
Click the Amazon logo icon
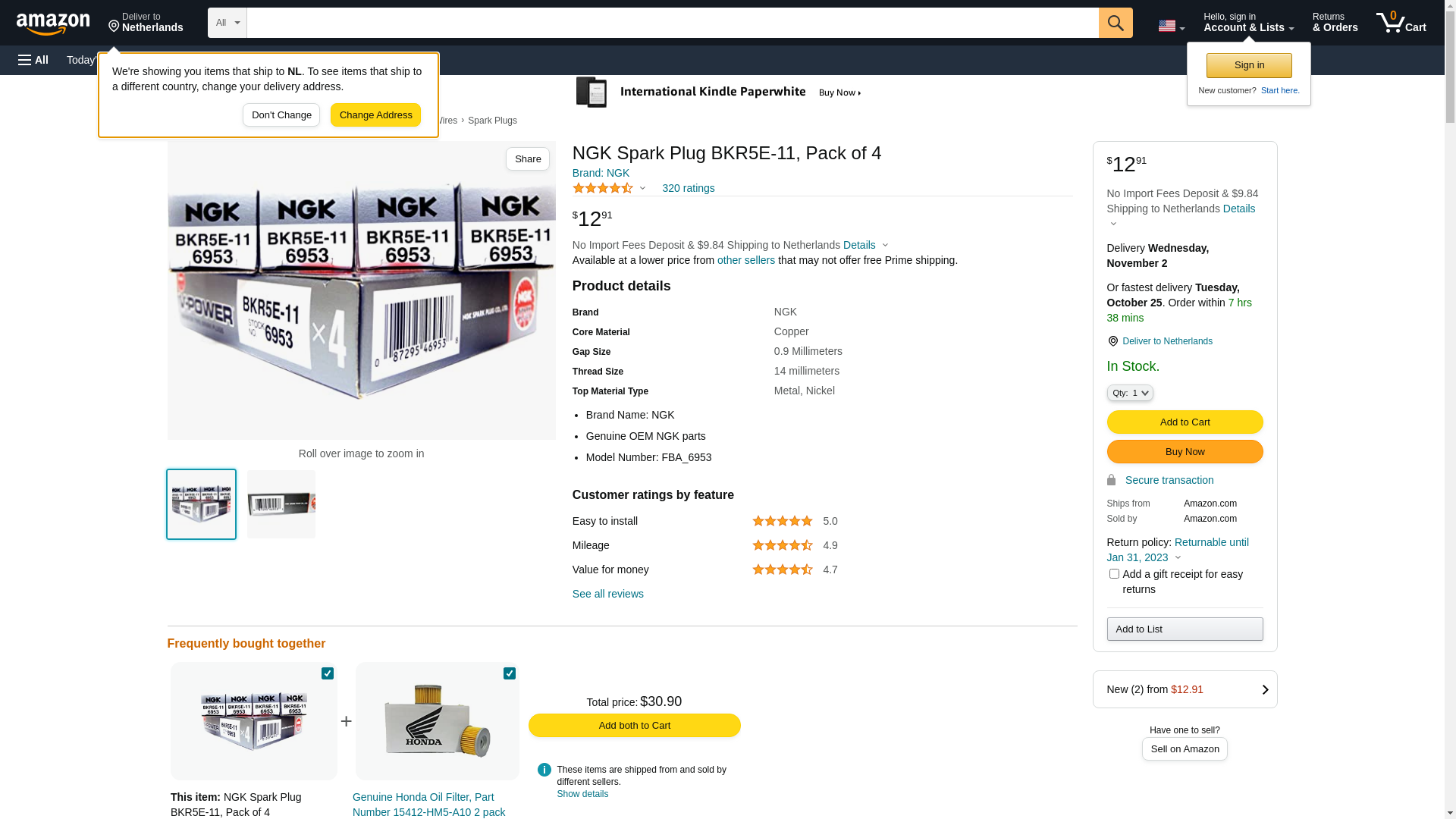(x=53, y=24)
